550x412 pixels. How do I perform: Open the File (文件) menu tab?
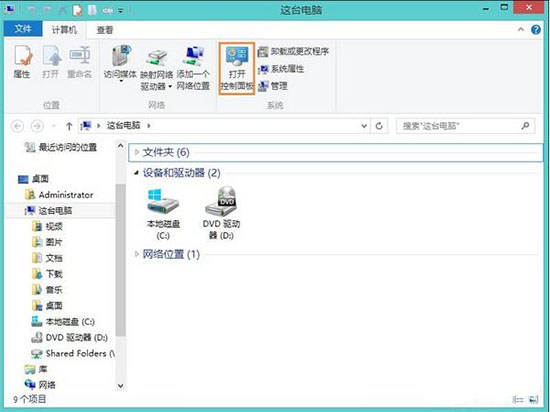point(23,29)
